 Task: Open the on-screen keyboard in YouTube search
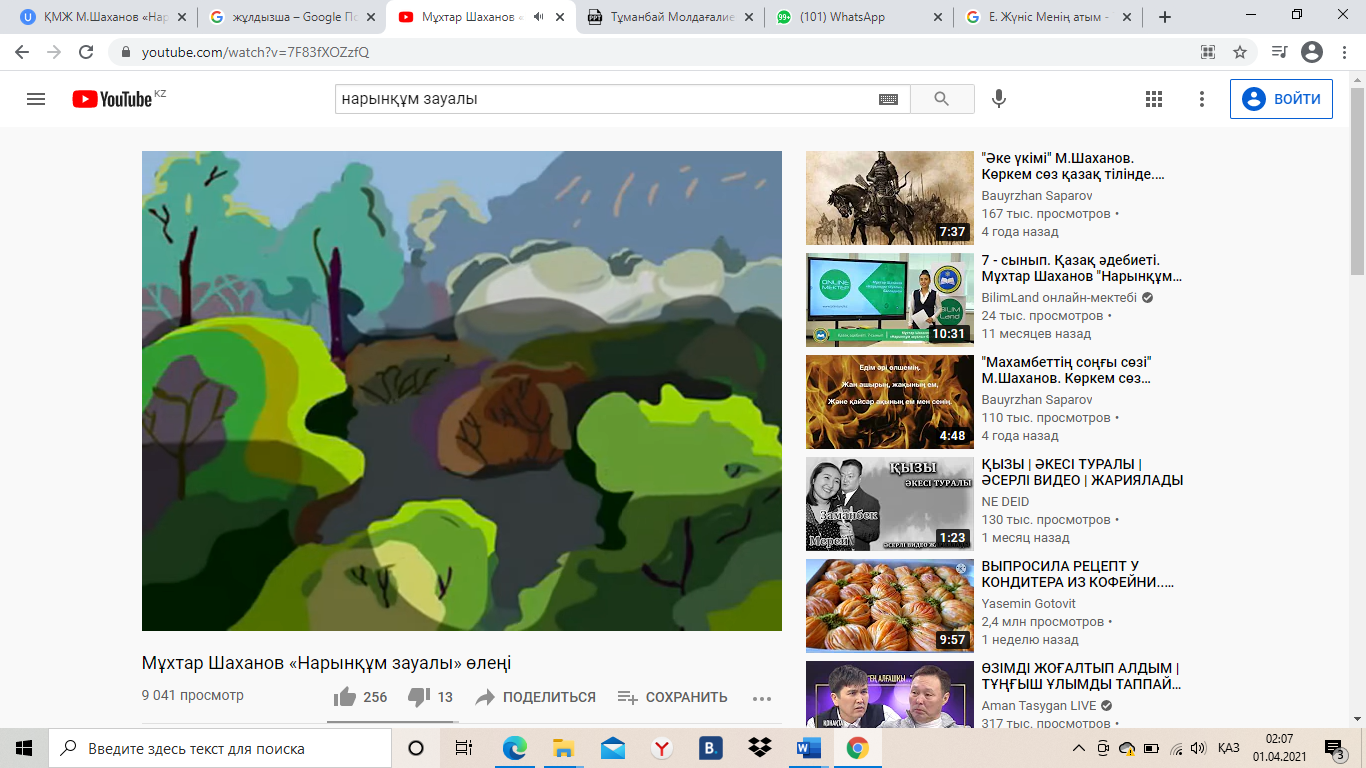(888, 99)
